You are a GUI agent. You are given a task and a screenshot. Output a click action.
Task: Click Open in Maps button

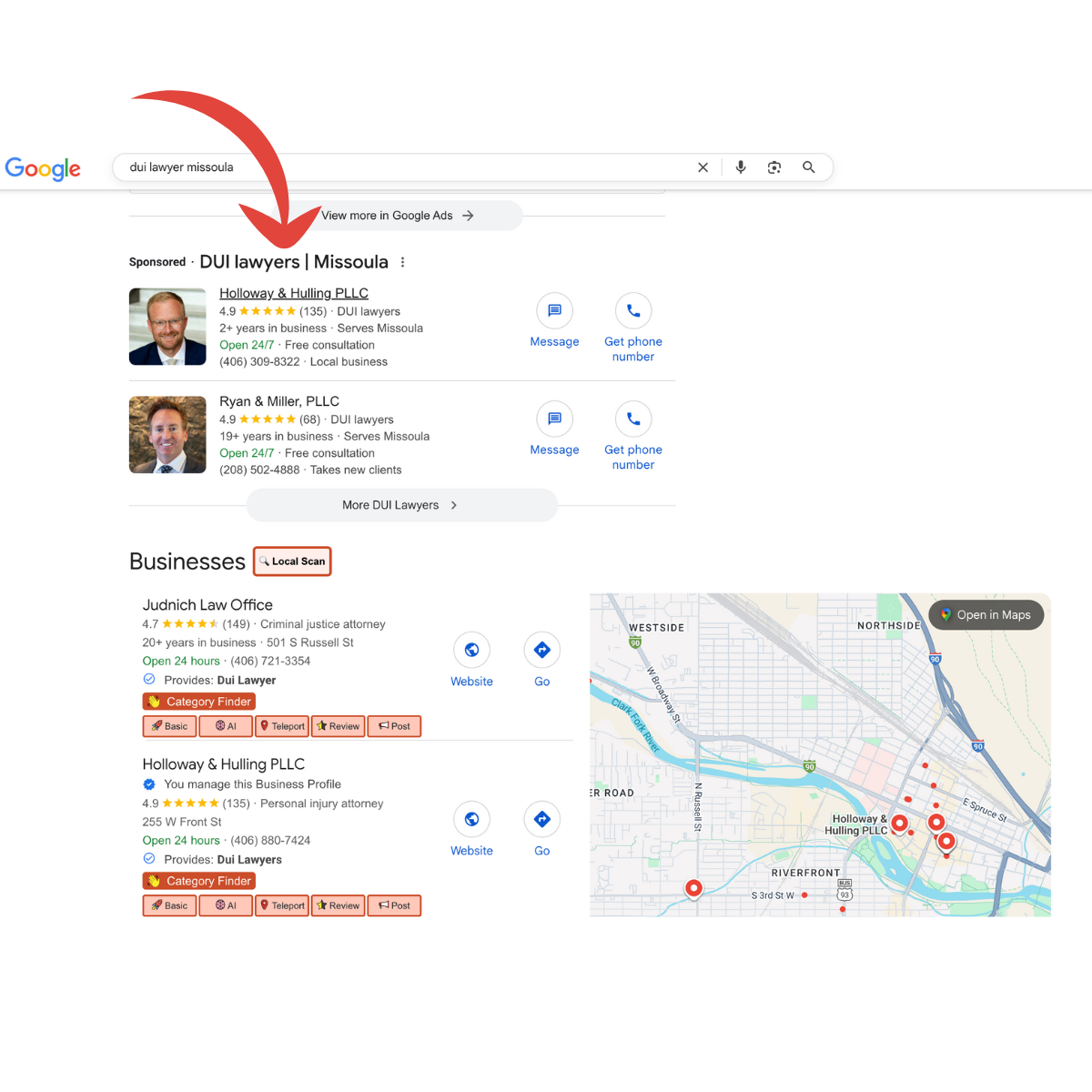[x=986, y=615]
